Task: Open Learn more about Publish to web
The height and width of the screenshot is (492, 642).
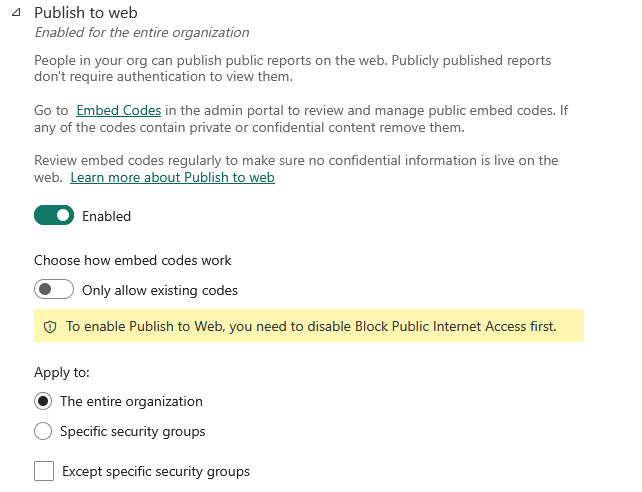Action: (x=172, y=177)
